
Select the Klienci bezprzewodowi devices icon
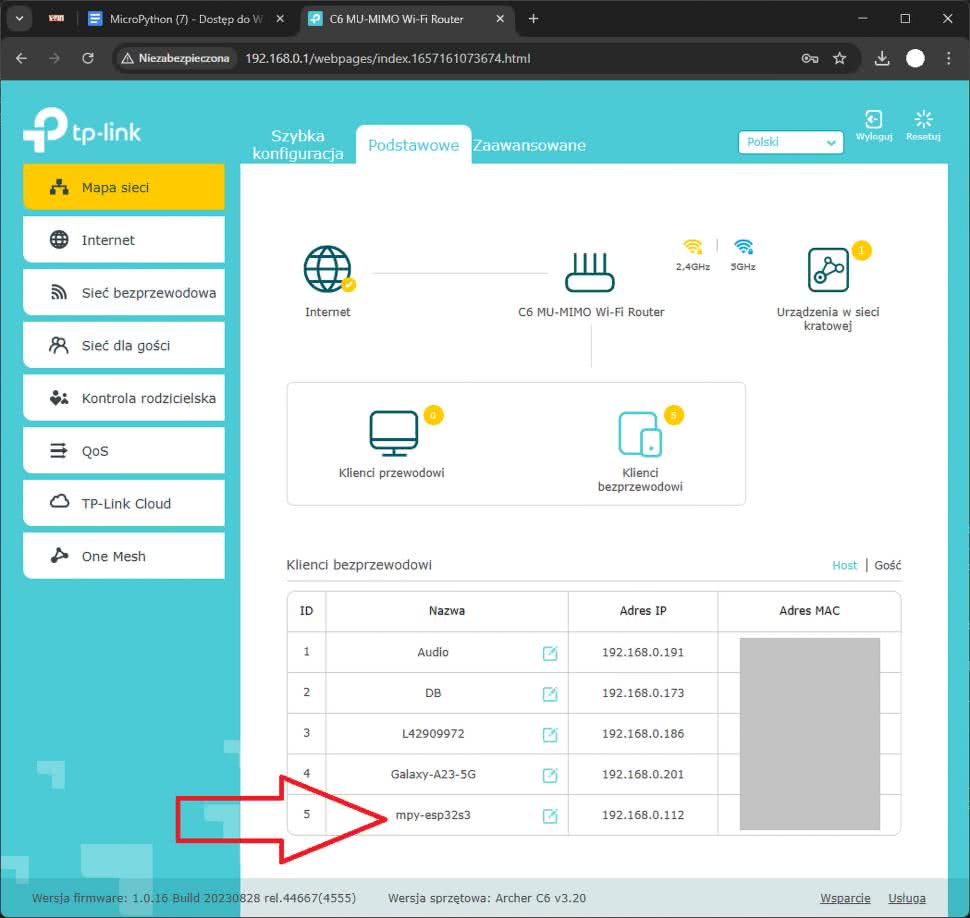[x=640, y=432]
